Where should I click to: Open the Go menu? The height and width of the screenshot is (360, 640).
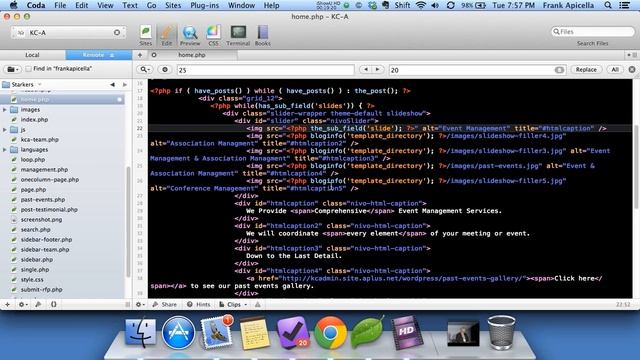point(151,5)
